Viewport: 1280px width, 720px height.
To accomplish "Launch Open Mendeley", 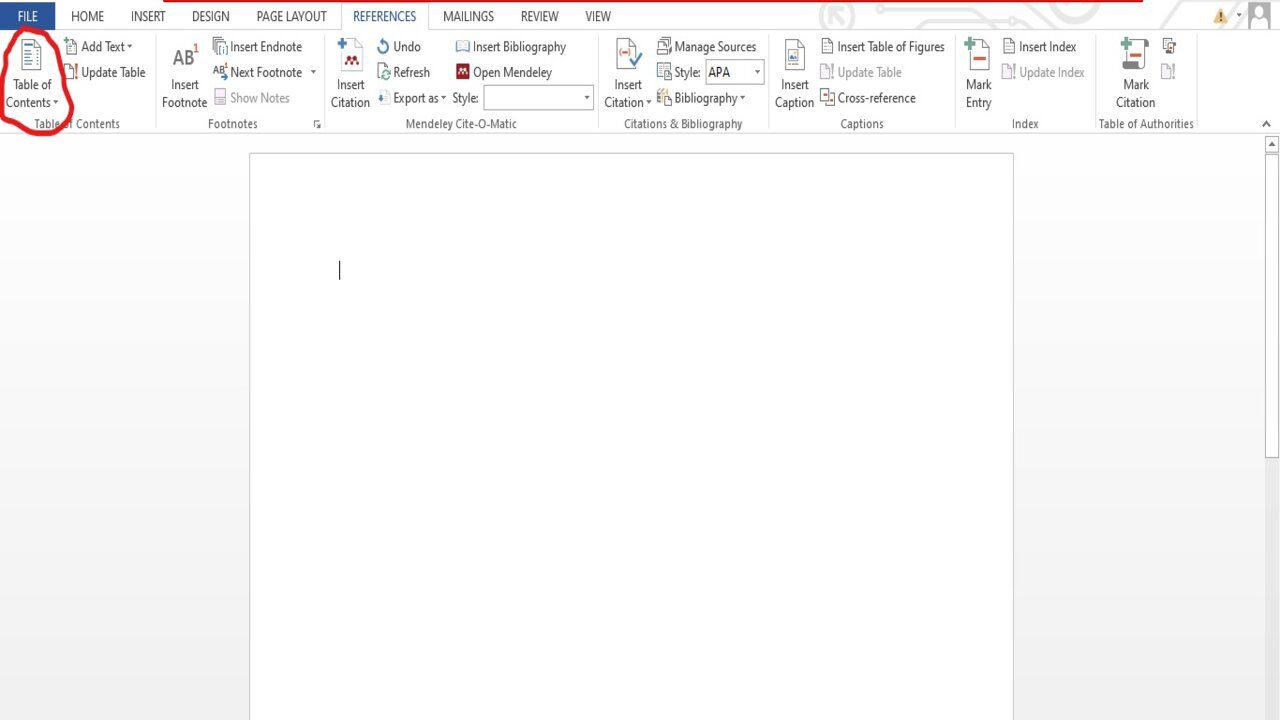I will (504, 72).
